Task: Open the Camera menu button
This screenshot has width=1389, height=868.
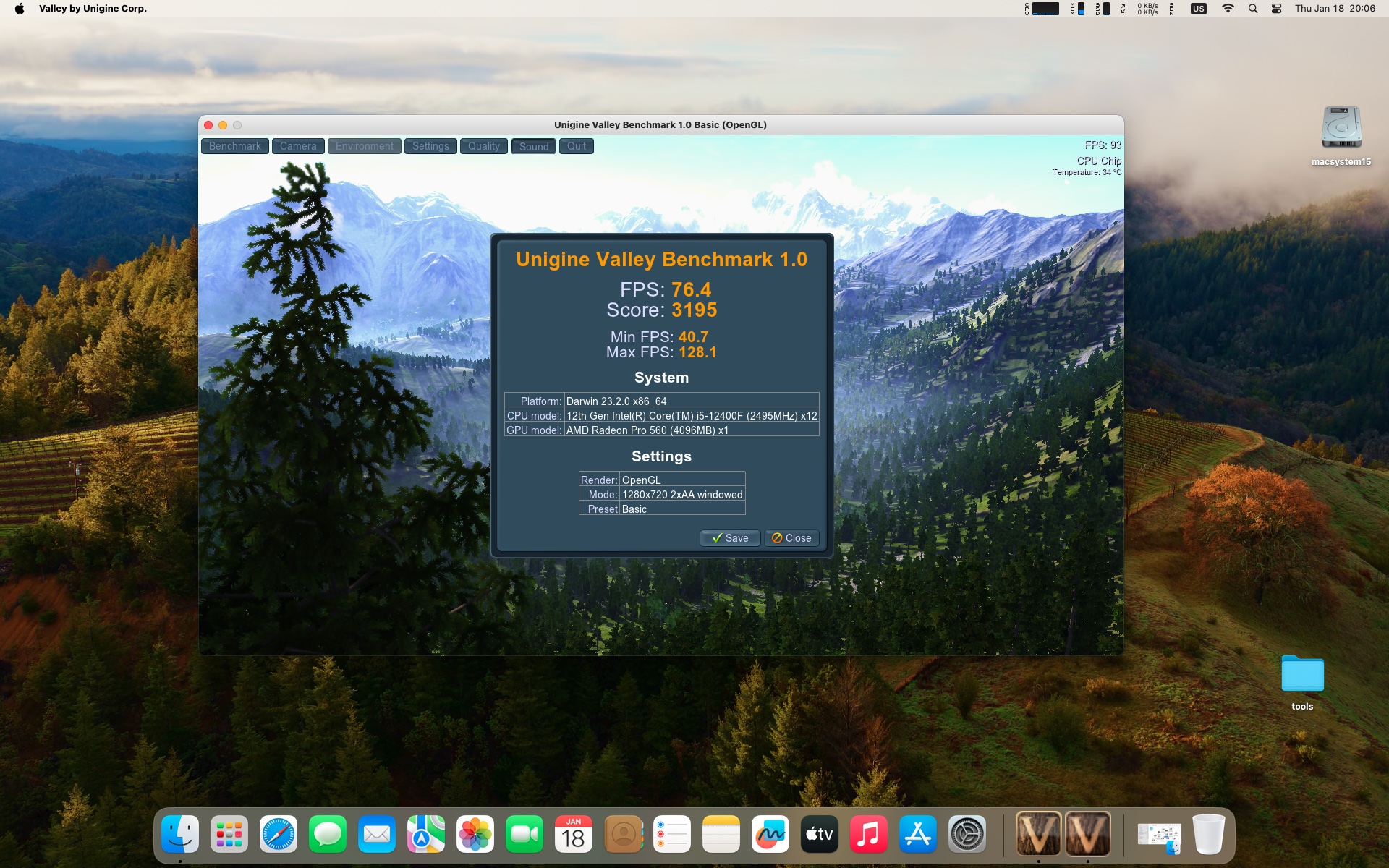Action: (298, 146)
